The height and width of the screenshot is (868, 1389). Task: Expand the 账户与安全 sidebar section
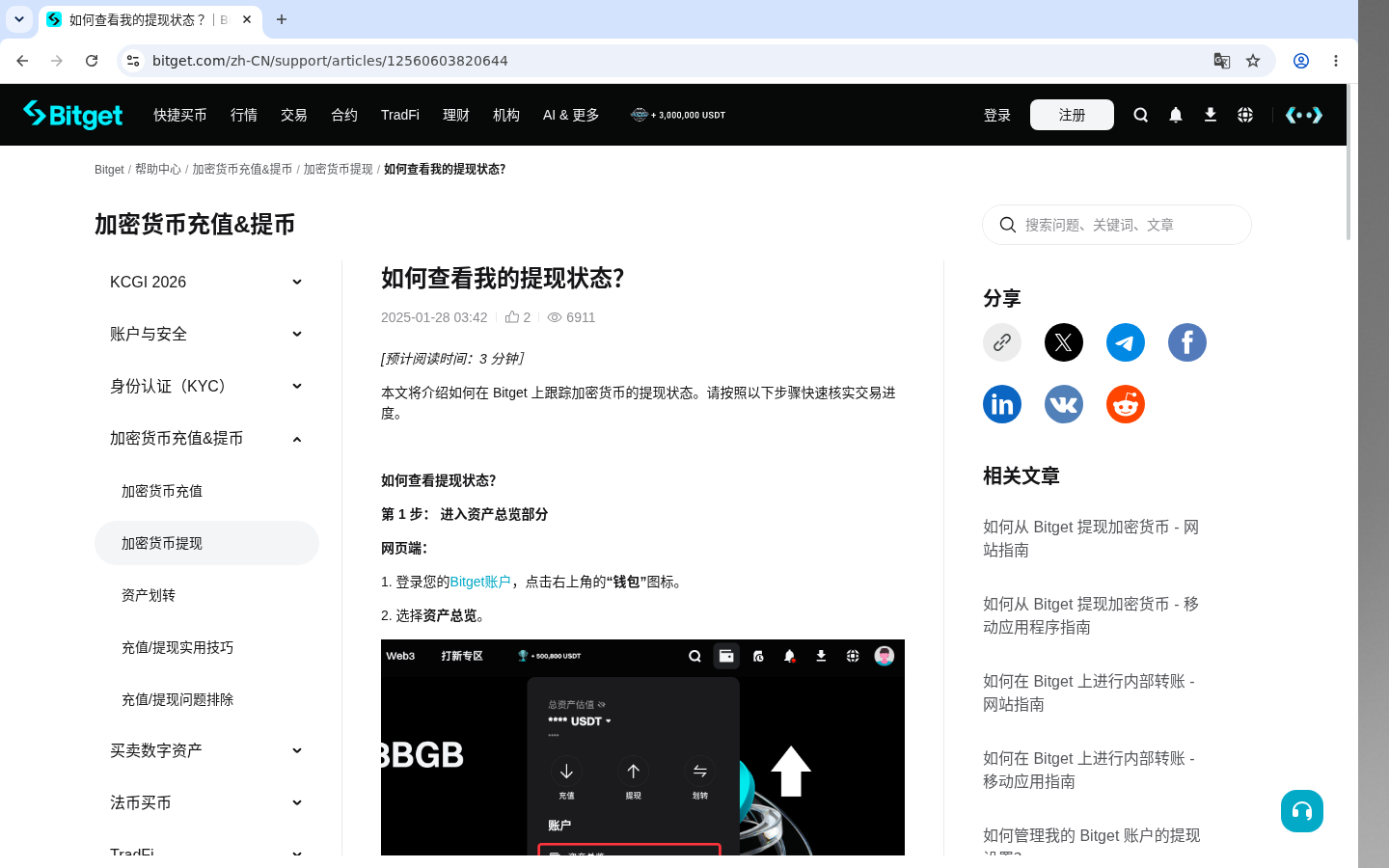pos(206,334)
